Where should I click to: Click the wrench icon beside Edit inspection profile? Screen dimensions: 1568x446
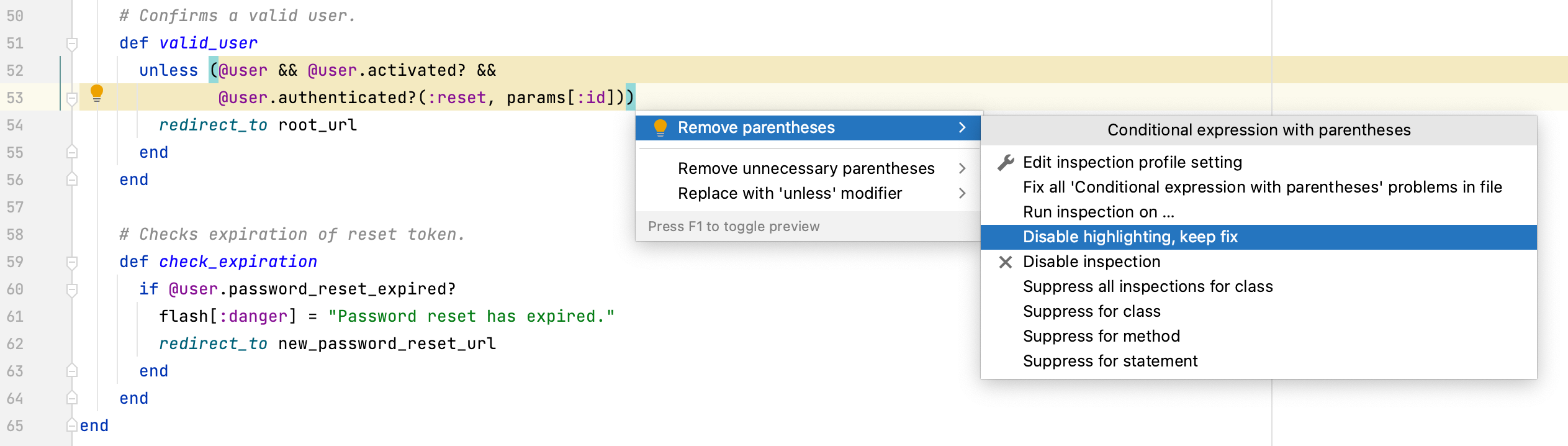(1006, 163)
